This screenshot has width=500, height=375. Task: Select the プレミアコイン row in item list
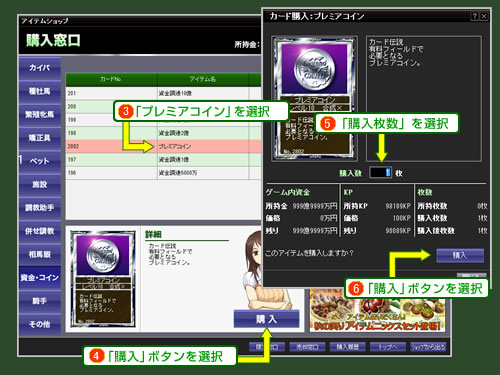click(163, 146)
